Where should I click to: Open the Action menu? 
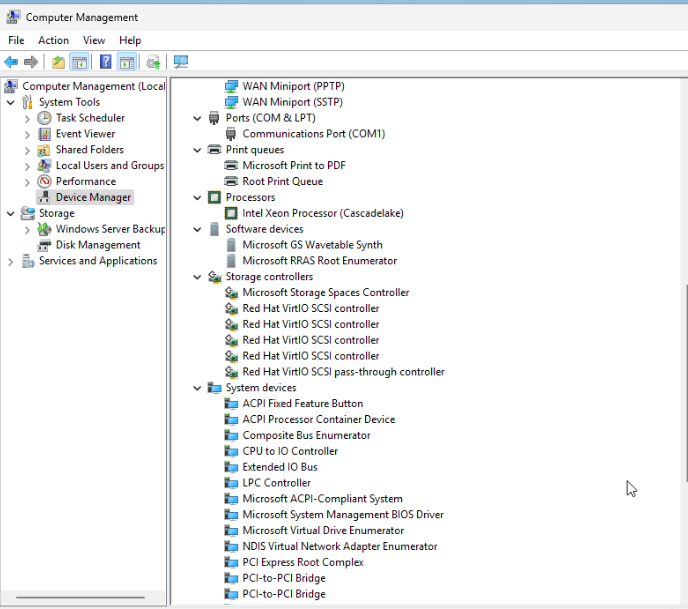[53, 40]
